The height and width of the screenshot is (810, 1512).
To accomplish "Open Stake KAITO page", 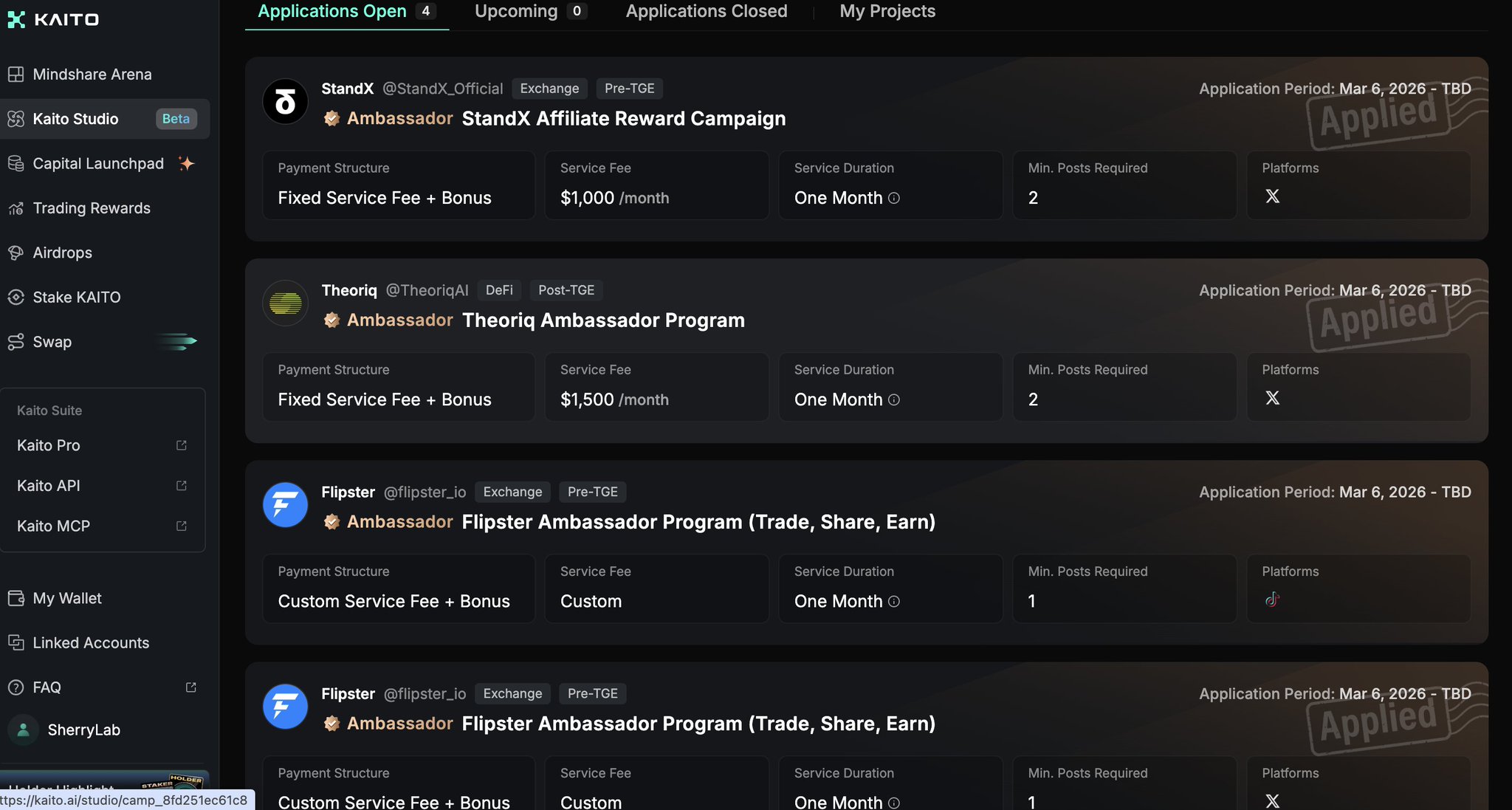I will [x=76, y=298].
